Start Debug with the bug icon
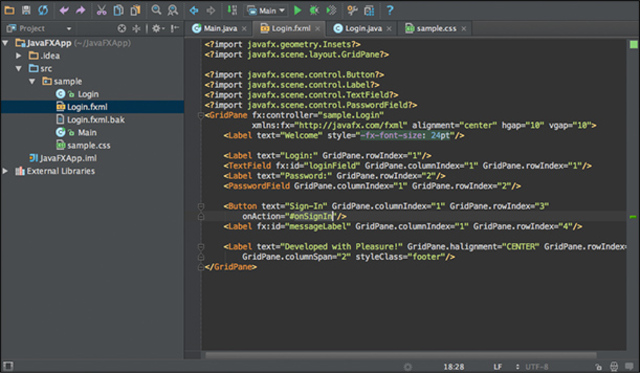 tap(314, 10)
